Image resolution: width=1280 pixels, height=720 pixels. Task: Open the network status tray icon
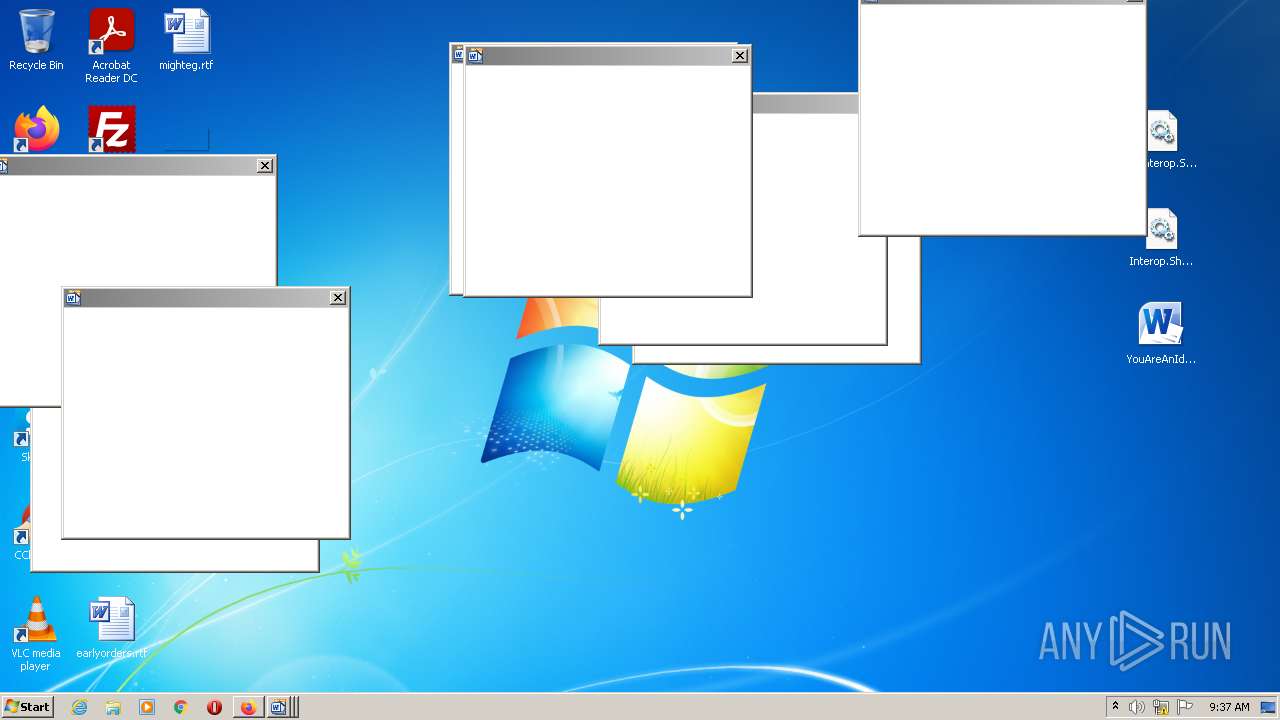(1161, 707)
